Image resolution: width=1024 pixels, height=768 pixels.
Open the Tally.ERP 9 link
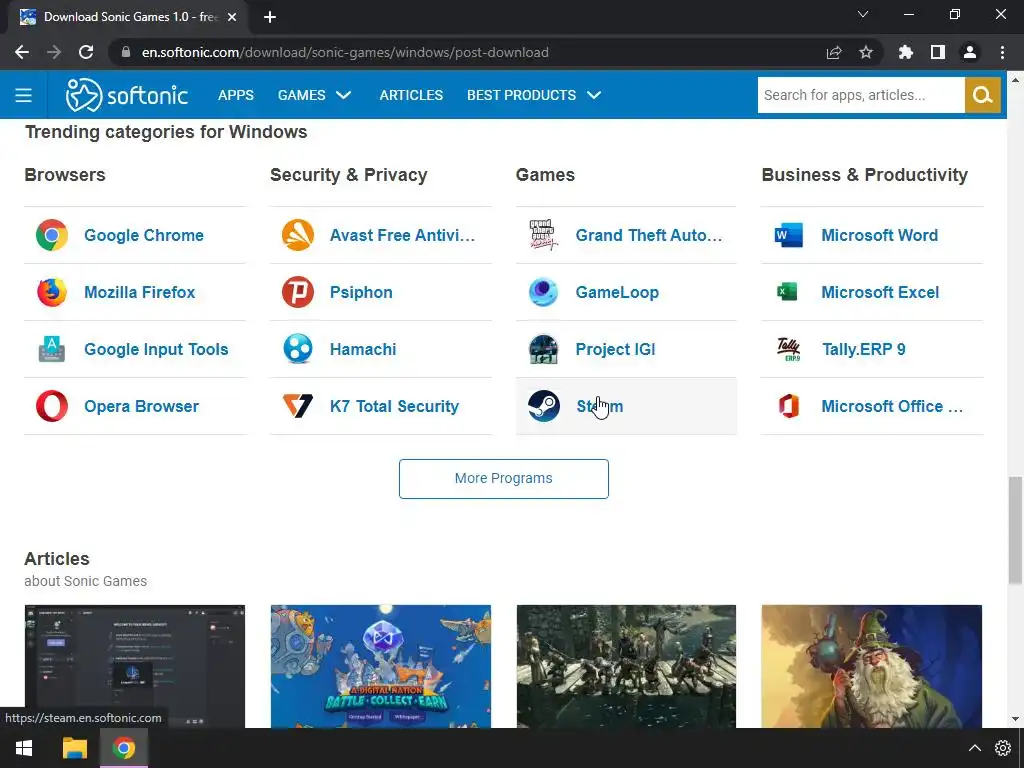point(863,349)
